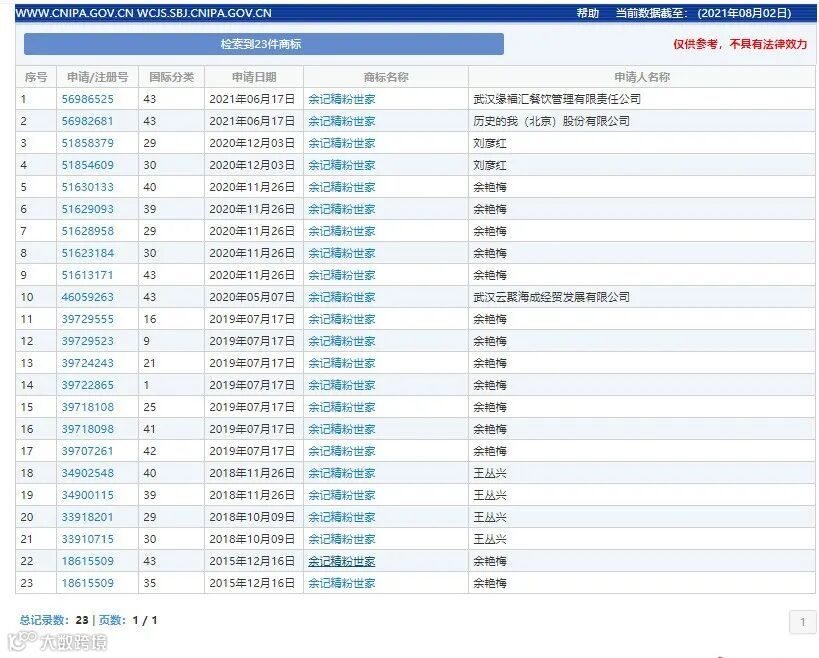This screenshot has height=658, width=819.
Task: Open registration number 34900115
Action: 87,495
